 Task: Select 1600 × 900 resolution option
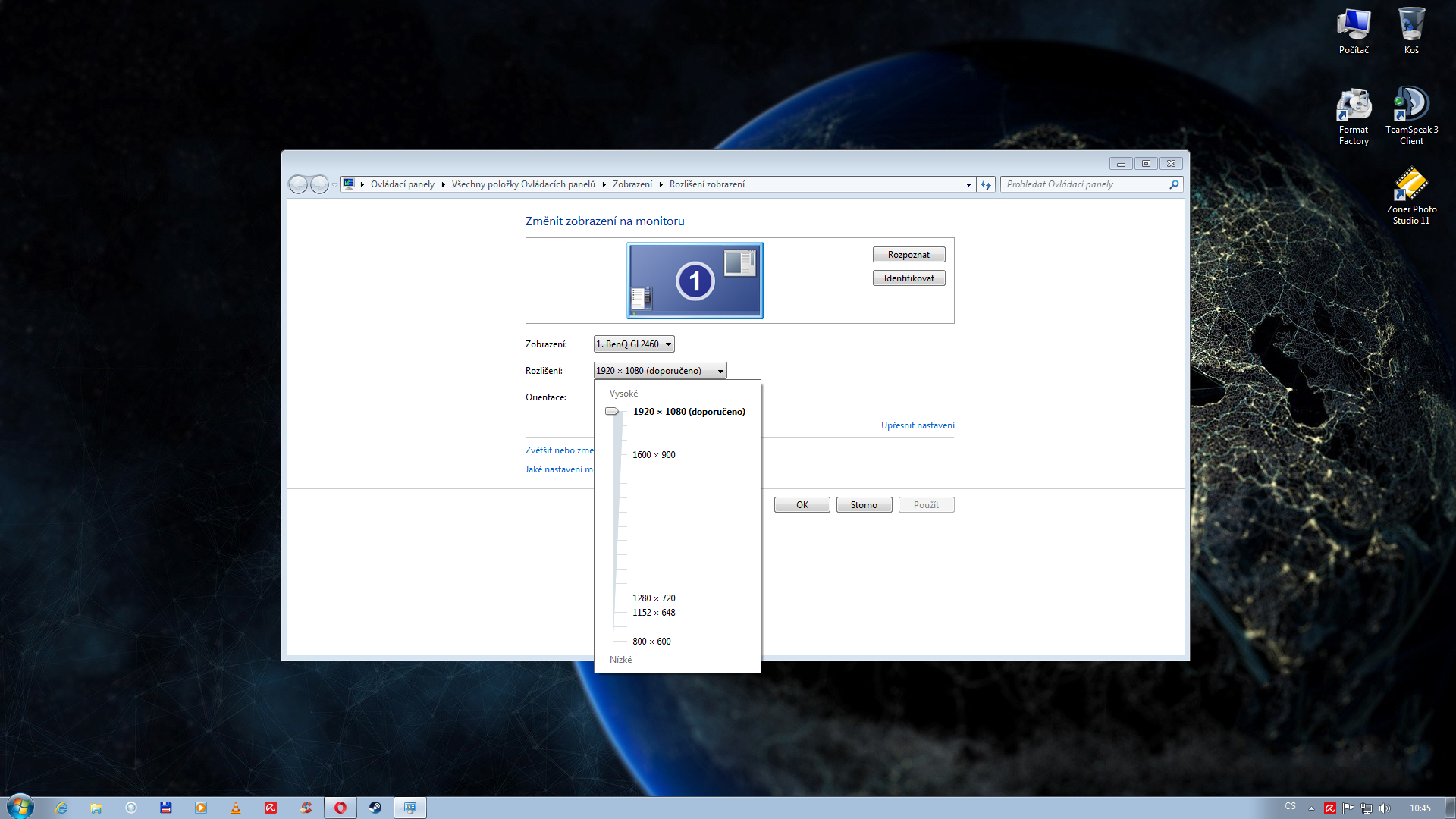click(x=654, y=455)
